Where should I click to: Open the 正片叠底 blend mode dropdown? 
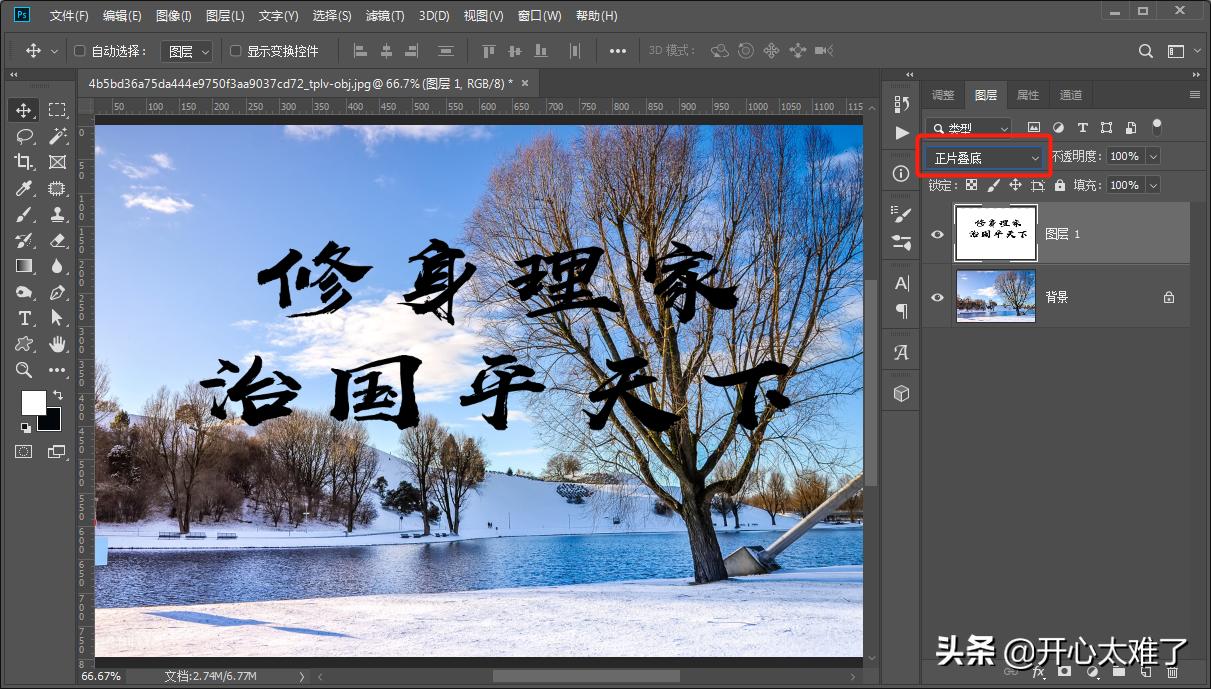984,157
